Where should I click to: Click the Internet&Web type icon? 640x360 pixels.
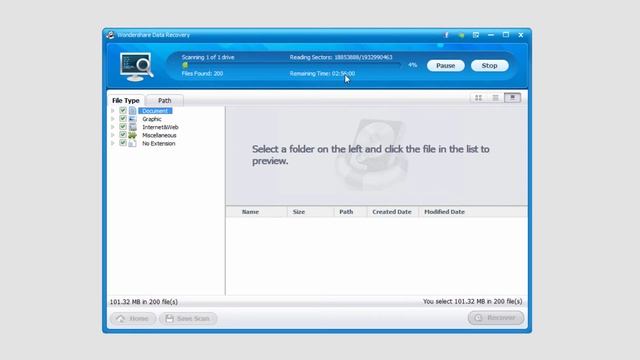tap(133, 127)
